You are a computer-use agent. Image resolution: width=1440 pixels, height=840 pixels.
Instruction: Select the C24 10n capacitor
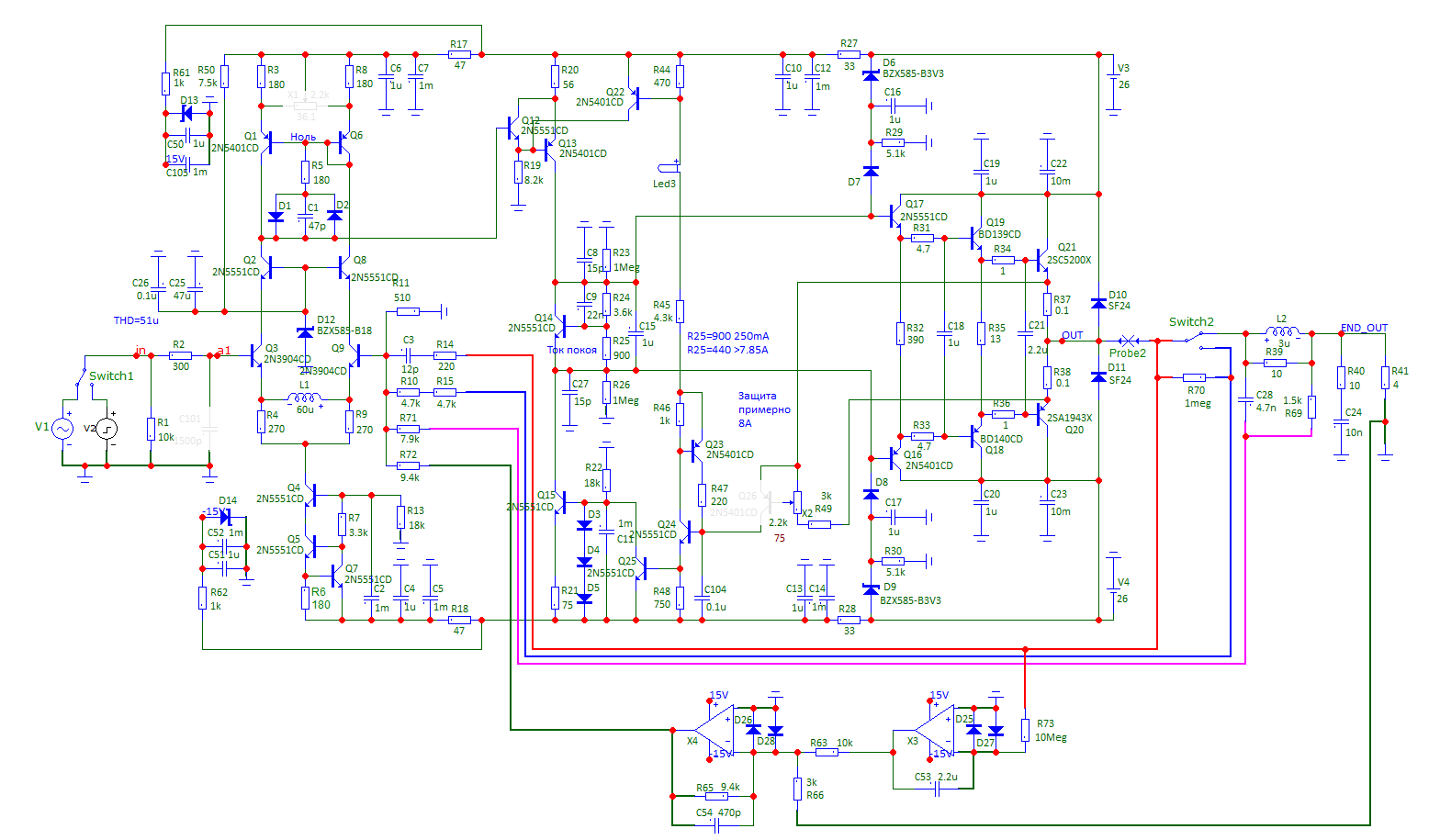click(1341, 421)
